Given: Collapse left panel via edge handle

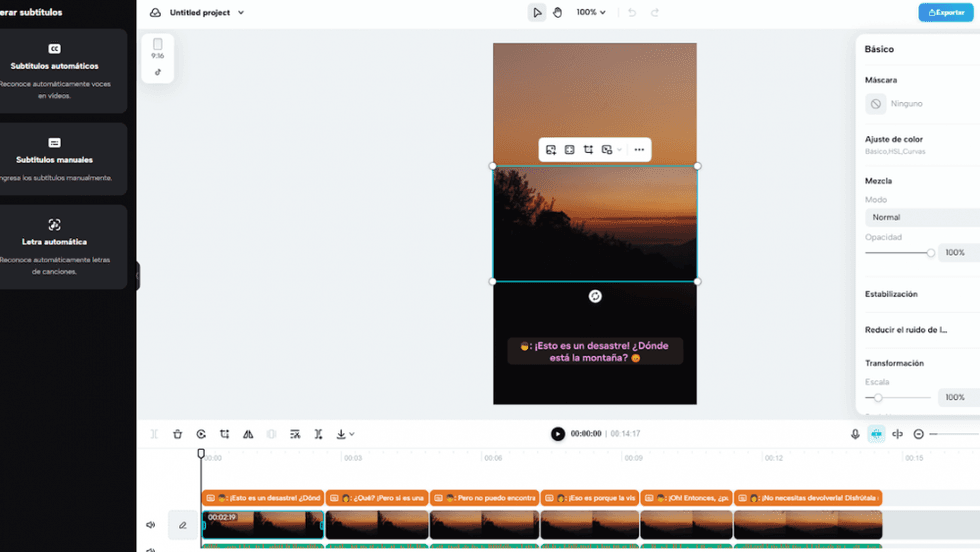Looking at the screenshot, I should (138, 275).
